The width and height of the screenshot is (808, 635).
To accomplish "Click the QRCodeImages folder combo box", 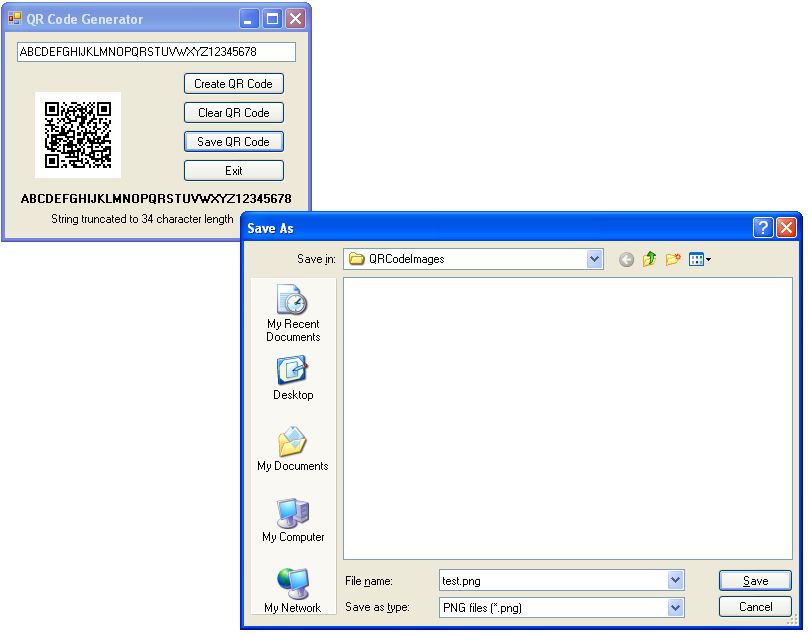I will pos(474,259).
